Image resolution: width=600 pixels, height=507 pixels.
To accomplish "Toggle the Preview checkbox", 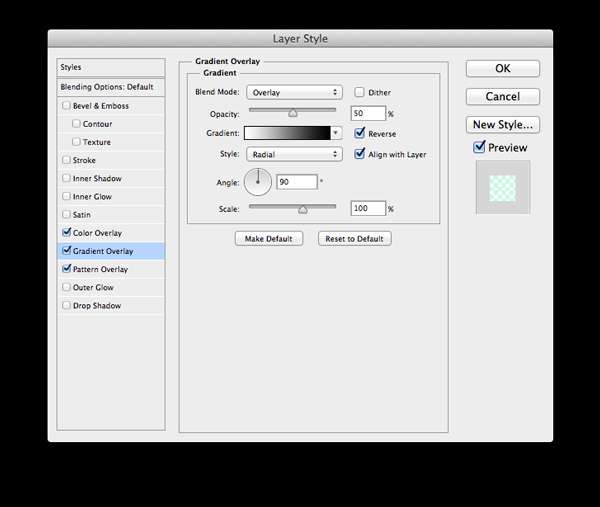I will [479, 147].
